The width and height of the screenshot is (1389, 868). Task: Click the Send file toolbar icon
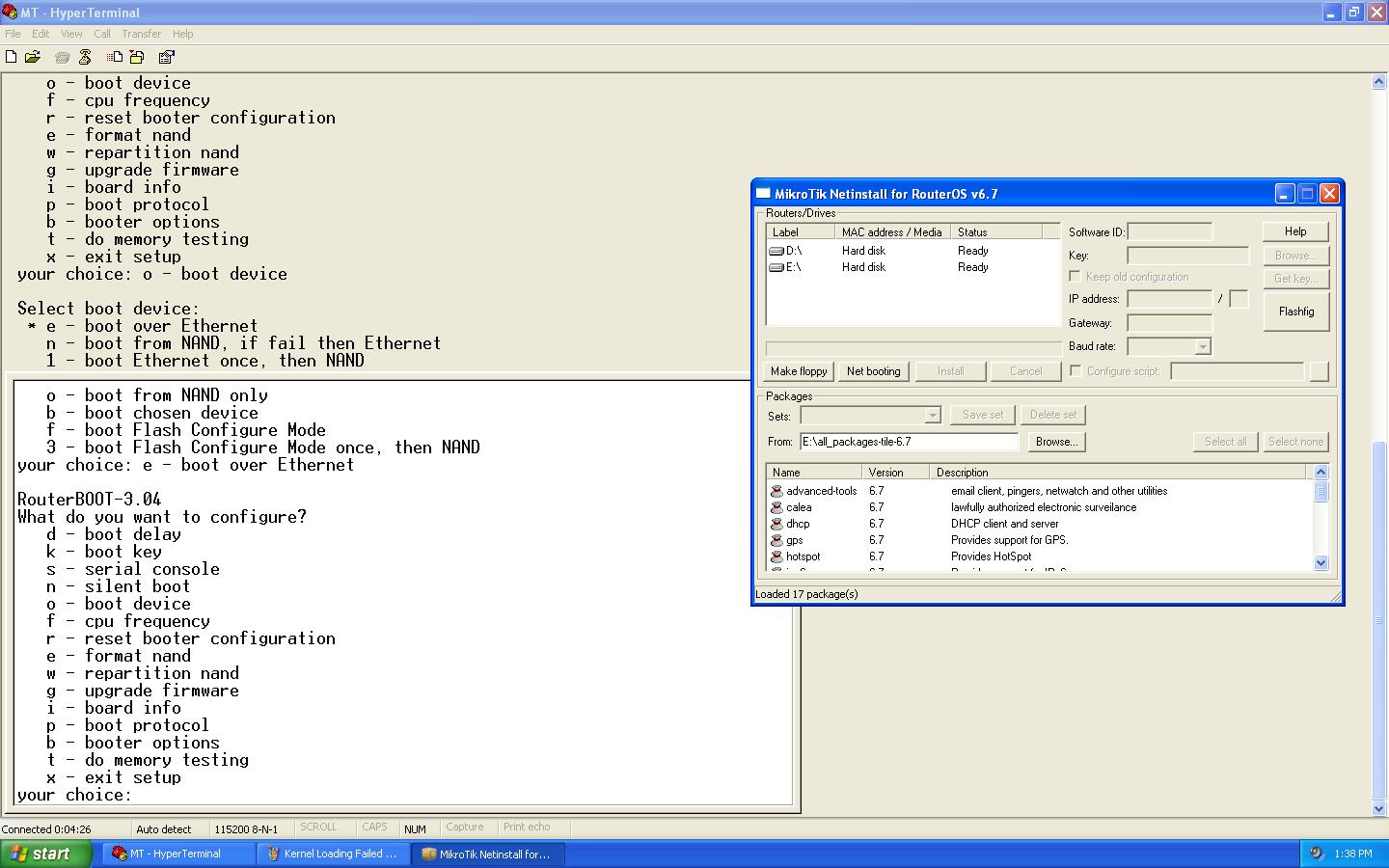click(x=115, y=57)
